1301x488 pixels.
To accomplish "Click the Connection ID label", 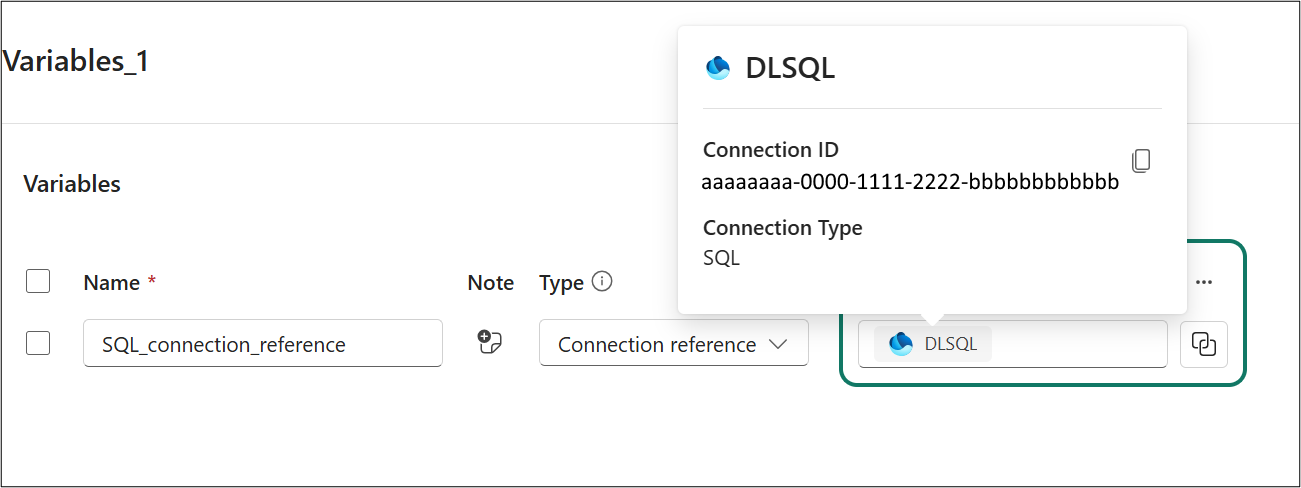I will coord(771,150).
